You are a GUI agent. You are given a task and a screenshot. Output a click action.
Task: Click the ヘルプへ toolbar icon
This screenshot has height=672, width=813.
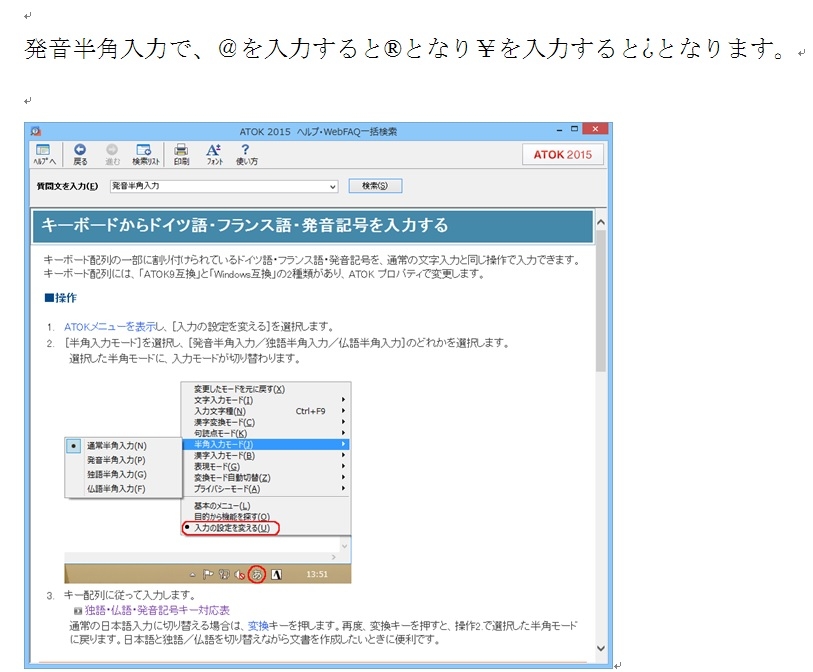coord(44,155)
